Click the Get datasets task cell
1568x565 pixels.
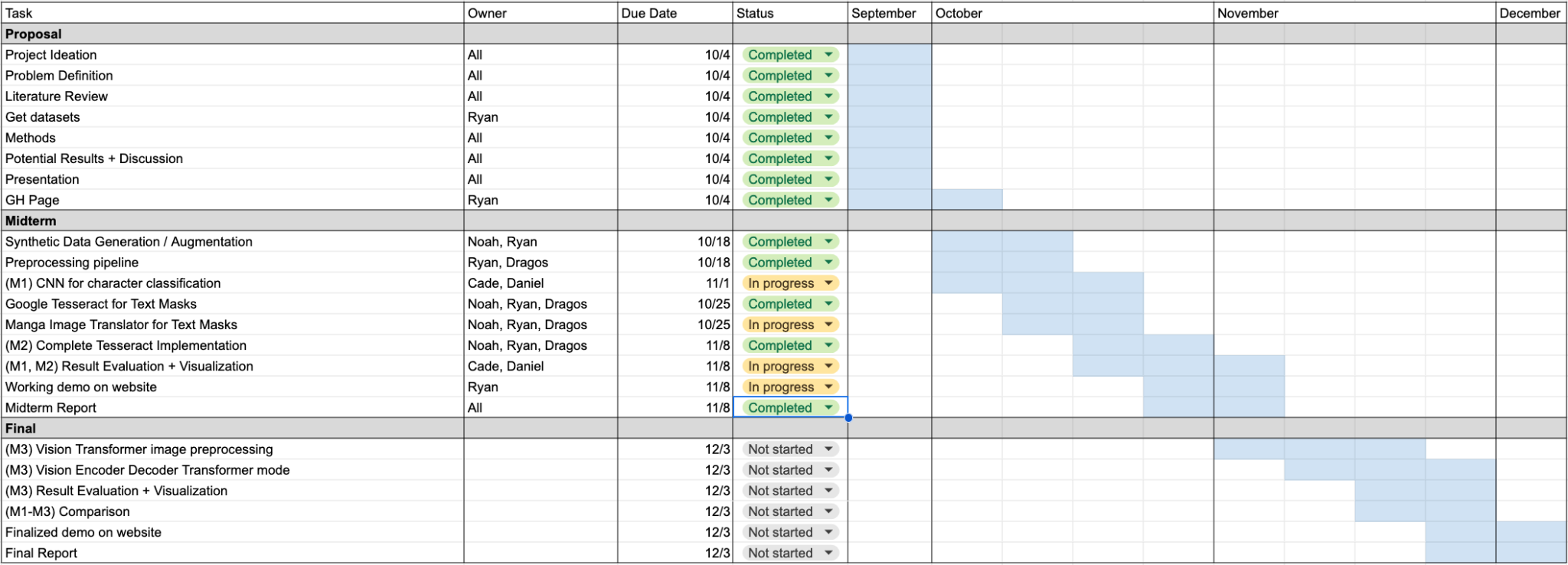click(233, 116)
